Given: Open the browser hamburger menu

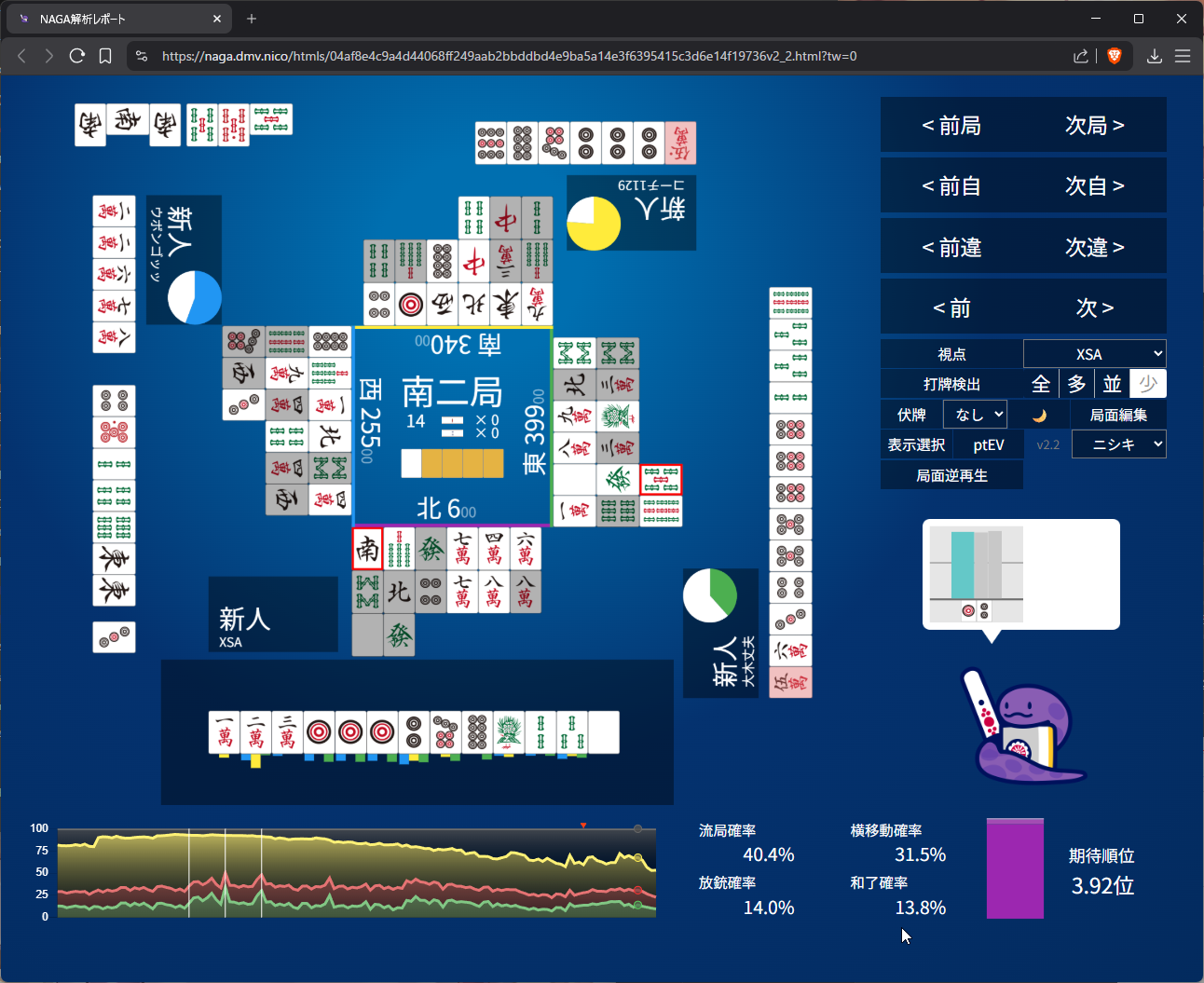Looking at the screenshot, I should (x=1183, y=56).
